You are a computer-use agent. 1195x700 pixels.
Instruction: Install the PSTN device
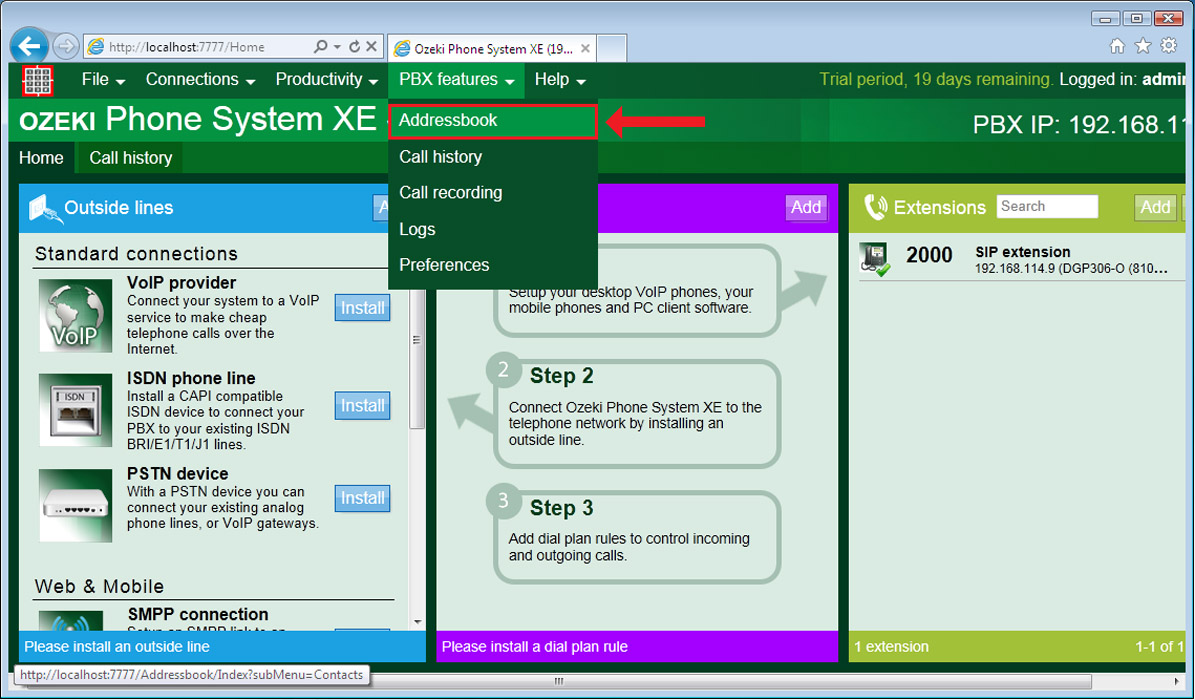[363, 499]
